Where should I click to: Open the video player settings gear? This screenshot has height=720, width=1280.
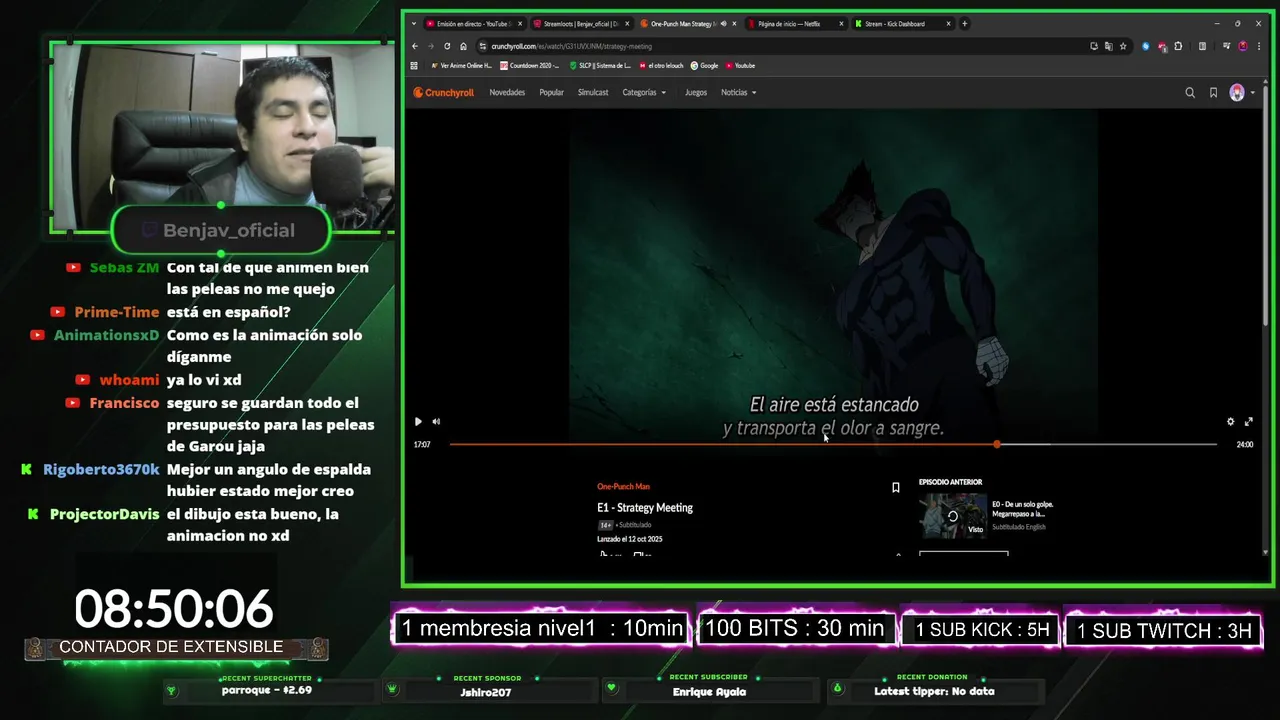click(1230, 422)
